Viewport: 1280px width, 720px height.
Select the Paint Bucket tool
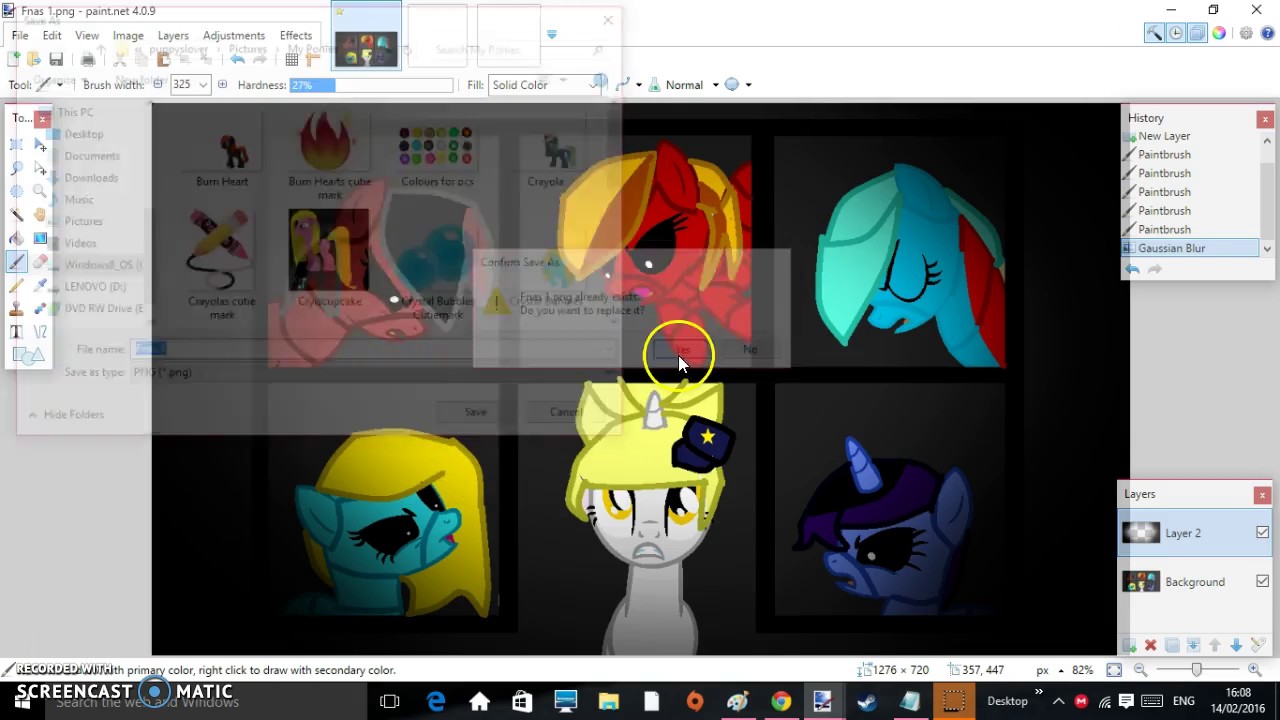pyautogui.click(x=17, y=238)
